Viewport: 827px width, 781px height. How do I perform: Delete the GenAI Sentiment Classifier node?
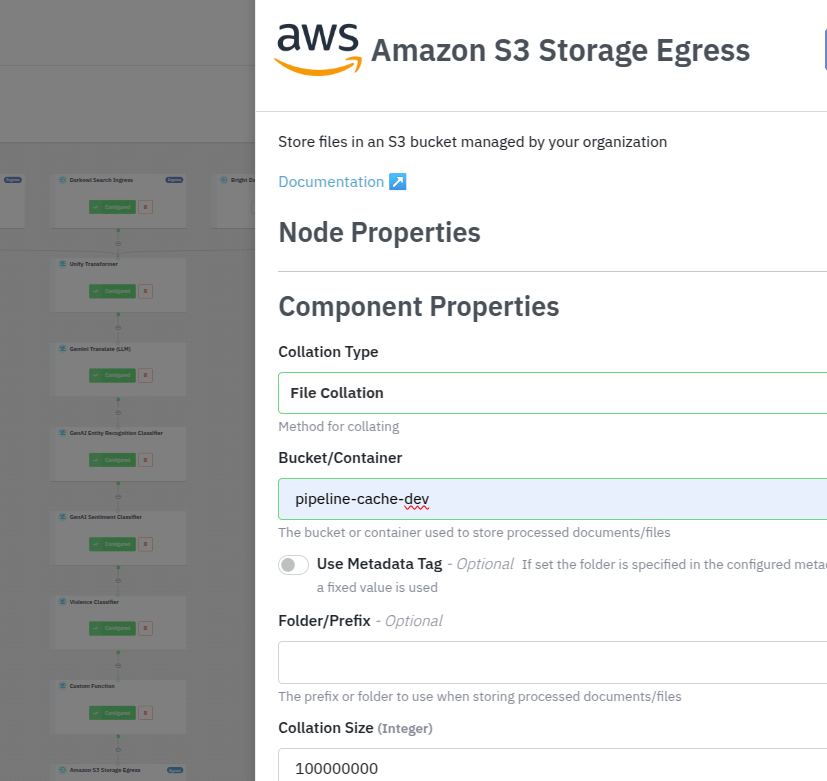145,544
